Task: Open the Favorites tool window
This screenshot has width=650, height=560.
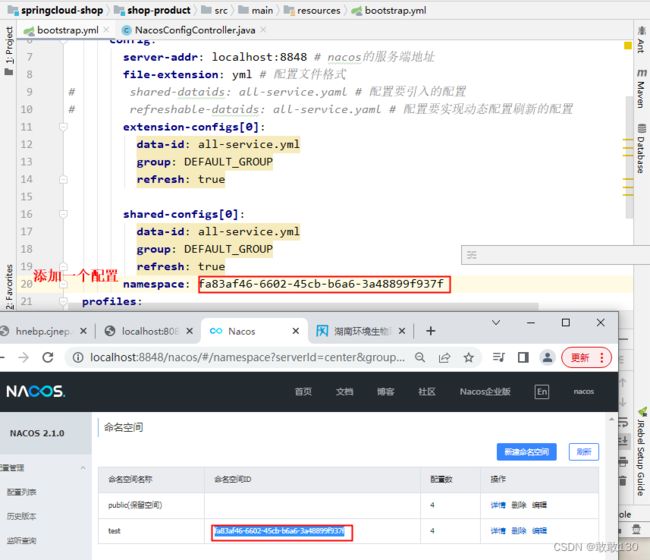Action: 9,288
